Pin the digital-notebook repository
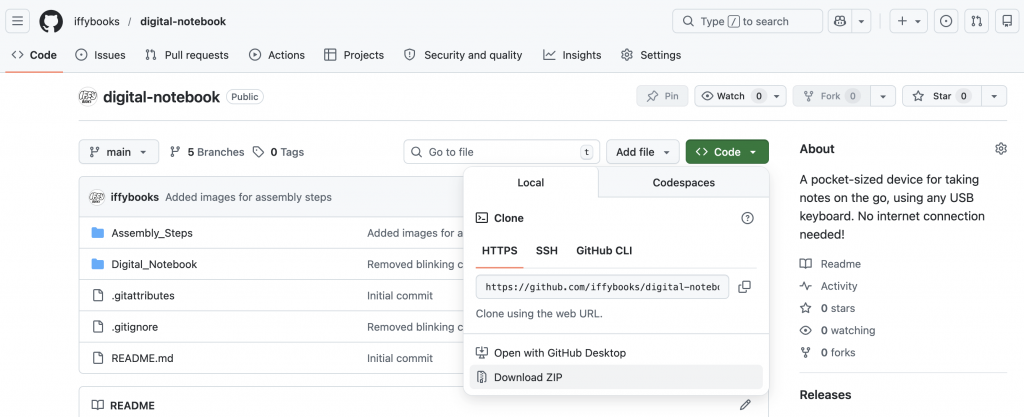1024x417 pixels. tap(662, 96)
